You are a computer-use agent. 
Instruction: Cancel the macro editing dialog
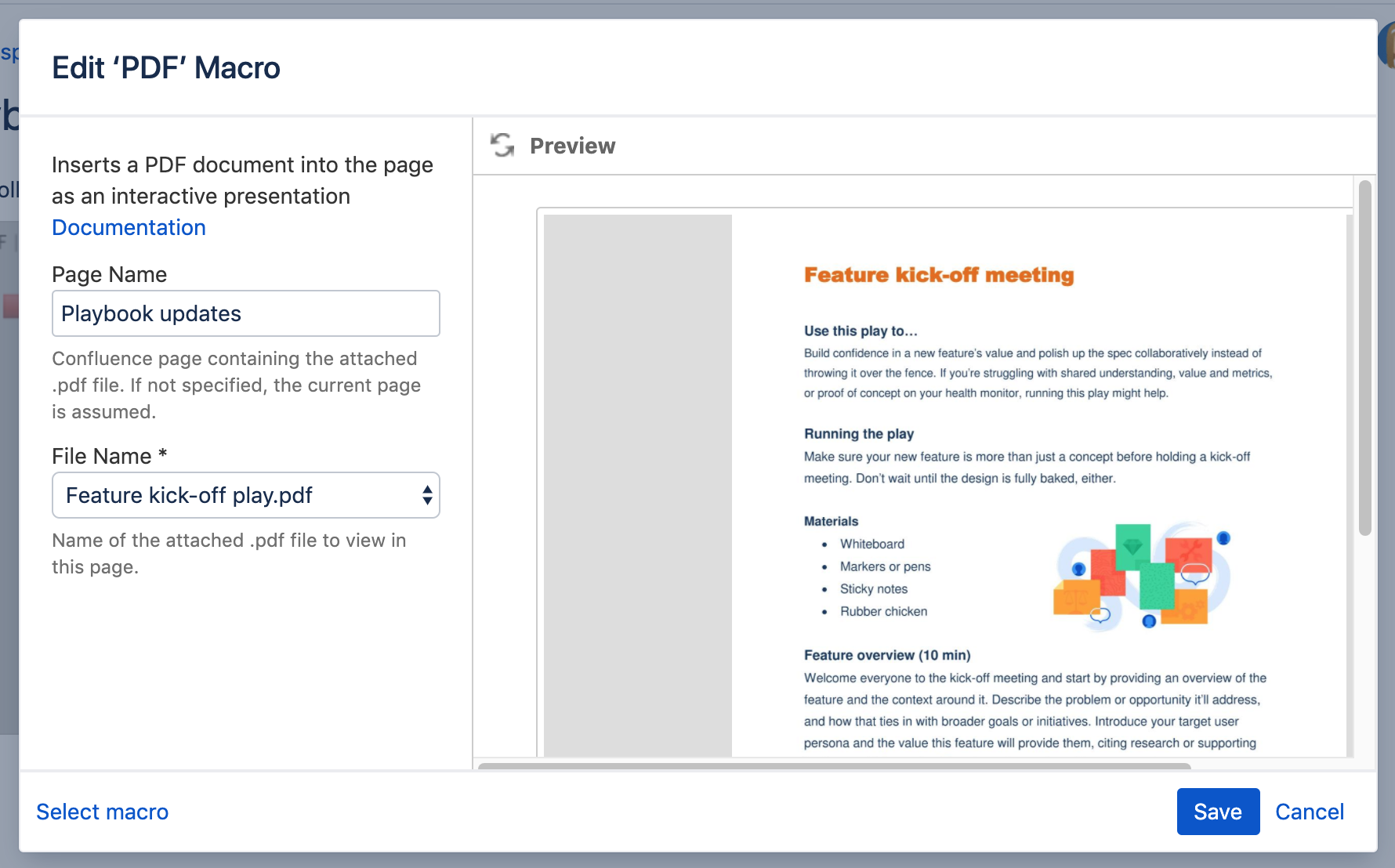point(1309,812)
